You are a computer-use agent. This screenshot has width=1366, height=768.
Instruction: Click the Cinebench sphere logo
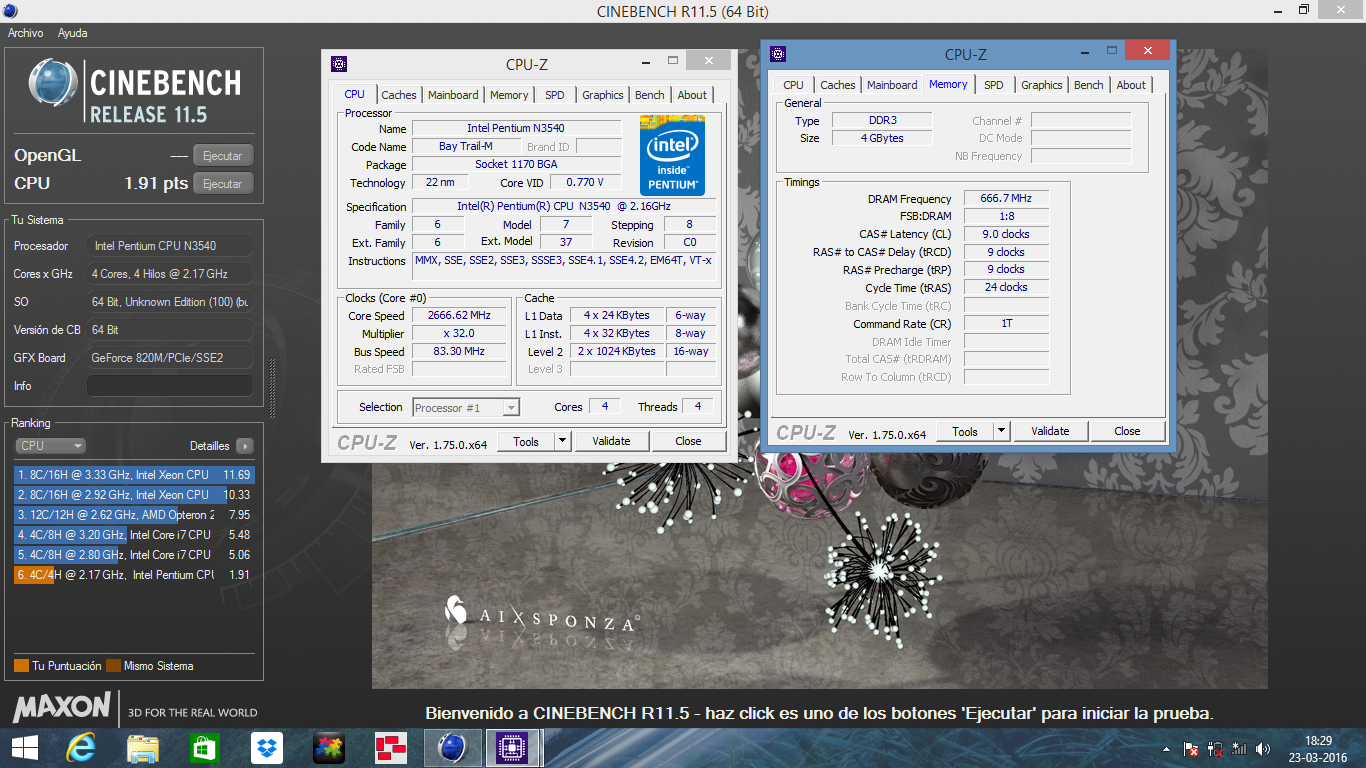53,84
